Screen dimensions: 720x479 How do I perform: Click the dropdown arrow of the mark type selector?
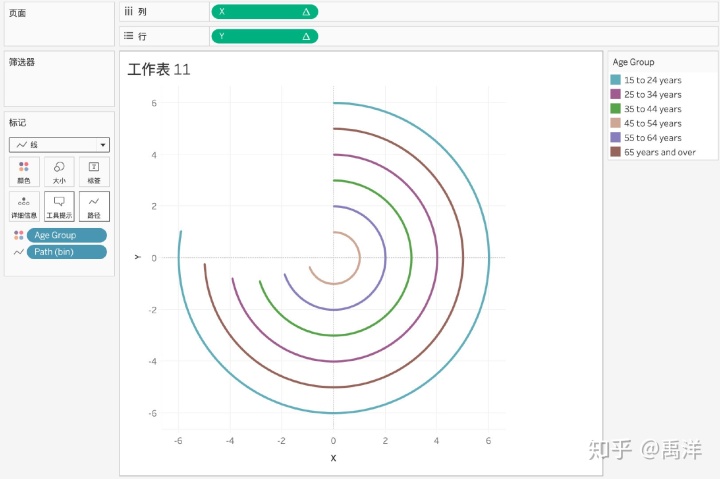click(103, 145)
